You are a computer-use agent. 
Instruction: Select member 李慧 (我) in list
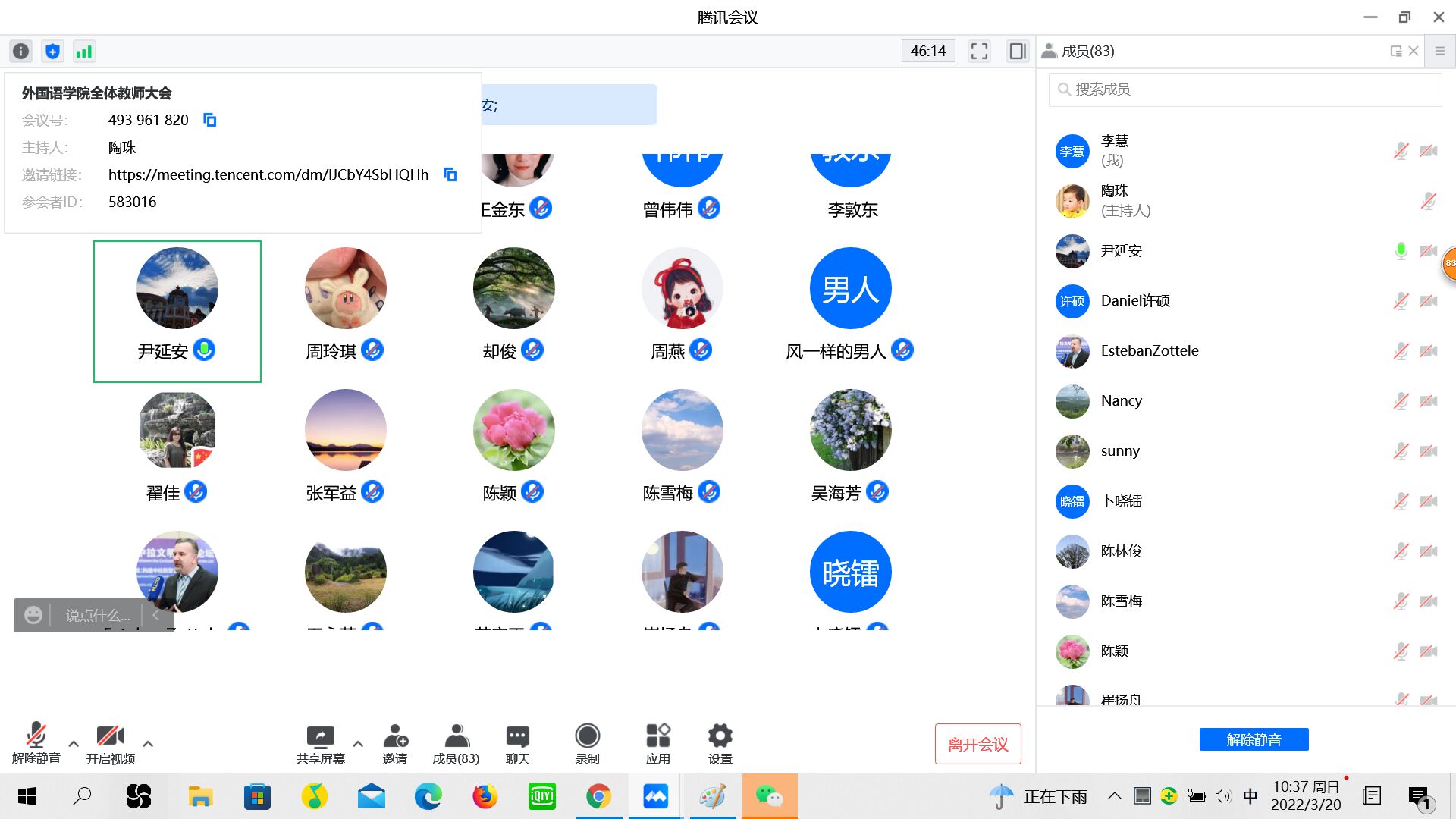(x=1245, y=151)
